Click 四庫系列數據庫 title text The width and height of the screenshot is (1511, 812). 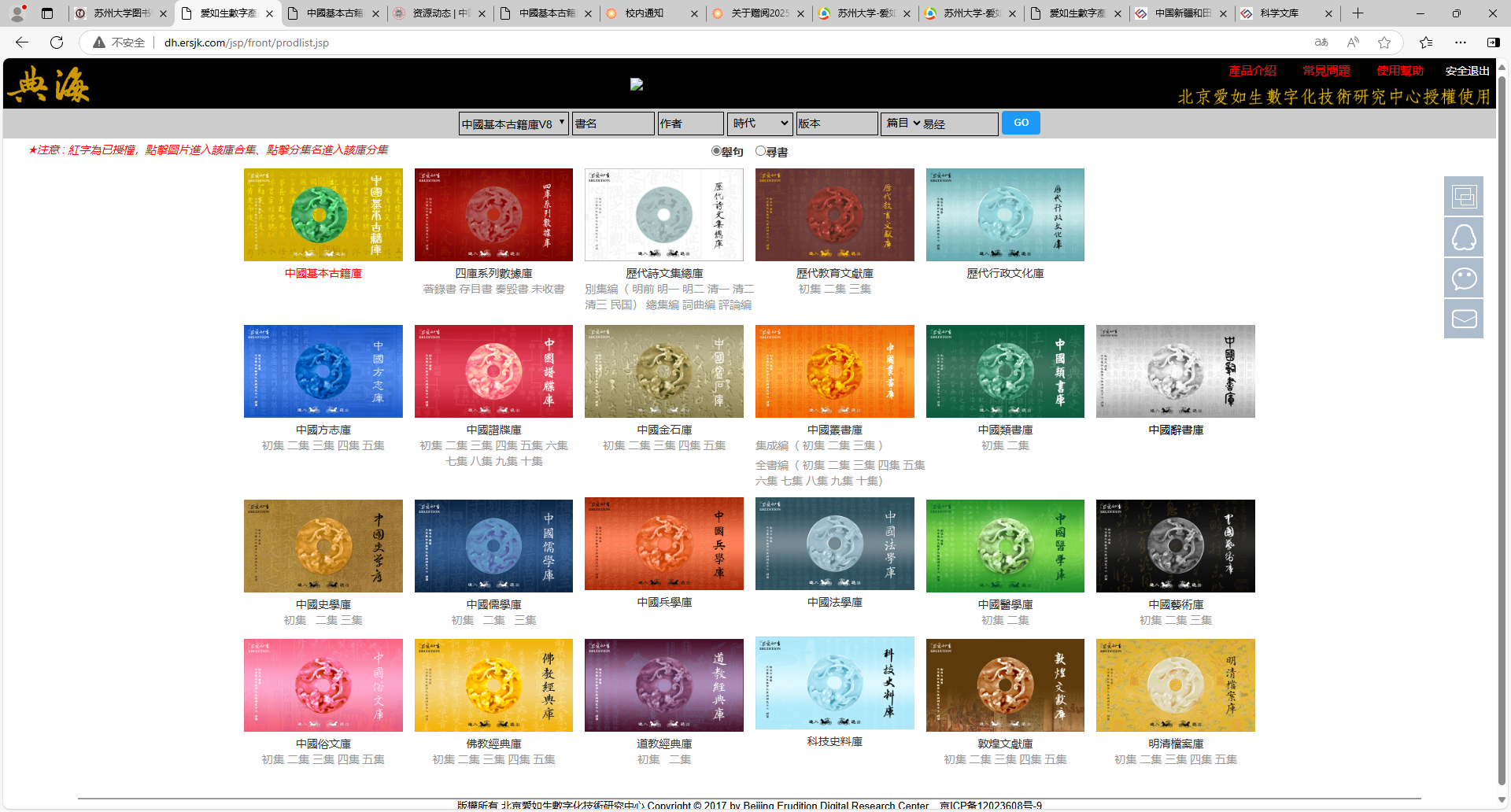[493, 273]
